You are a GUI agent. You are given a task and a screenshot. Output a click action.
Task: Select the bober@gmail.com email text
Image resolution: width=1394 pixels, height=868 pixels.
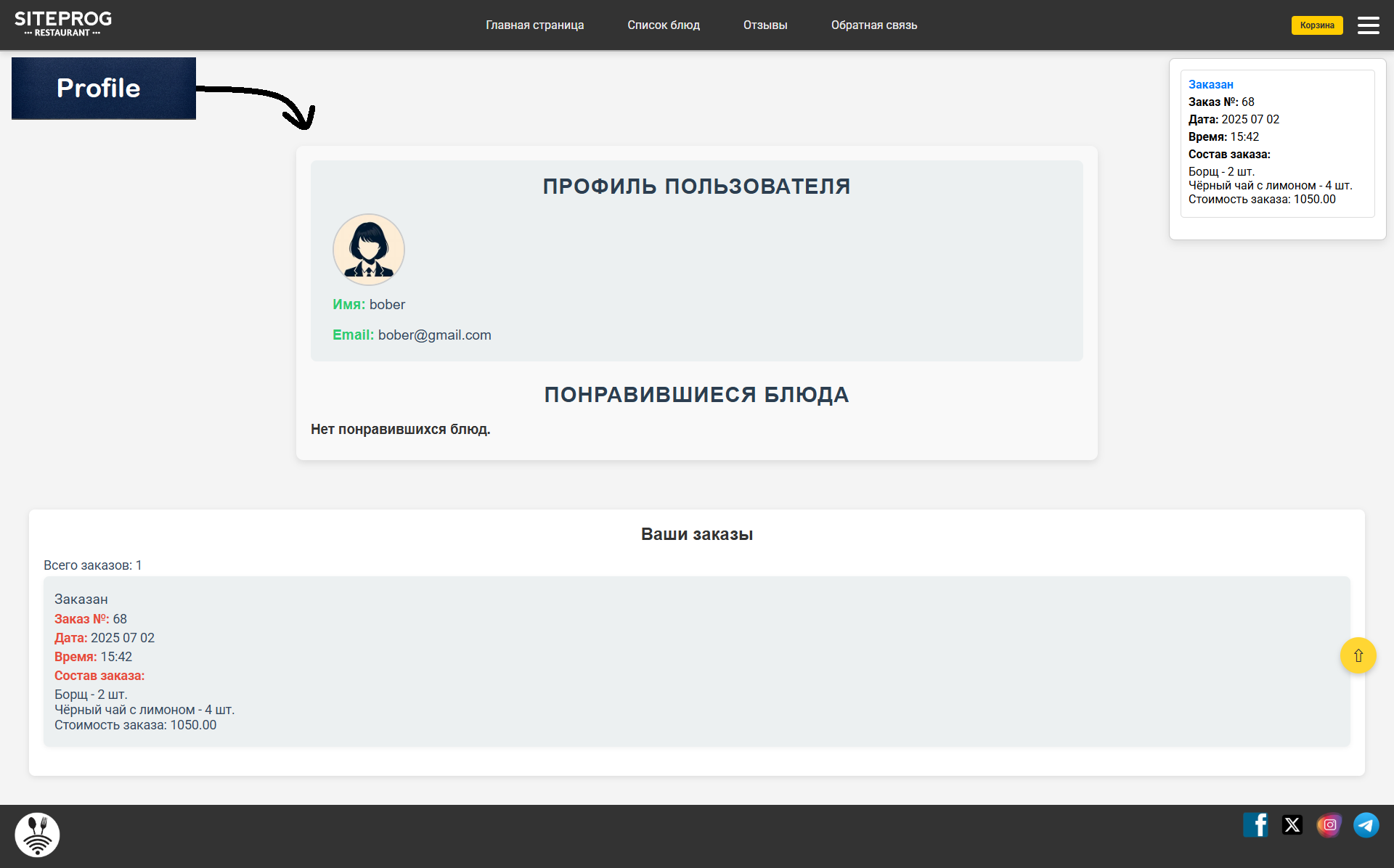pos(434,335)
